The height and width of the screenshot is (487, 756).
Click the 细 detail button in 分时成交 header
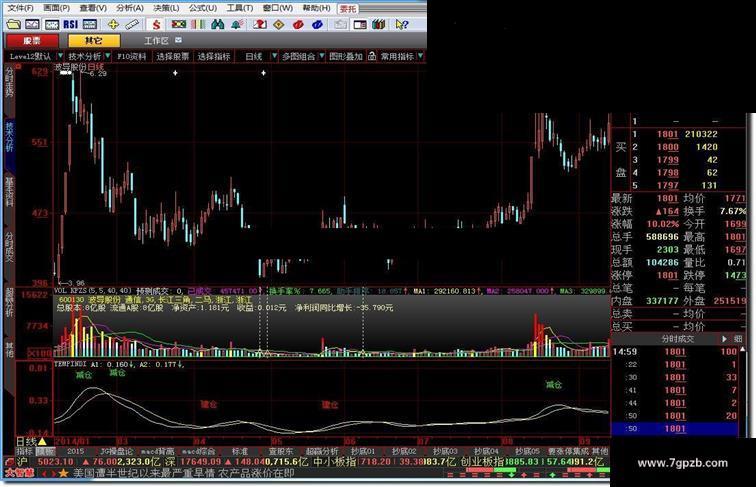pos(738,339)
